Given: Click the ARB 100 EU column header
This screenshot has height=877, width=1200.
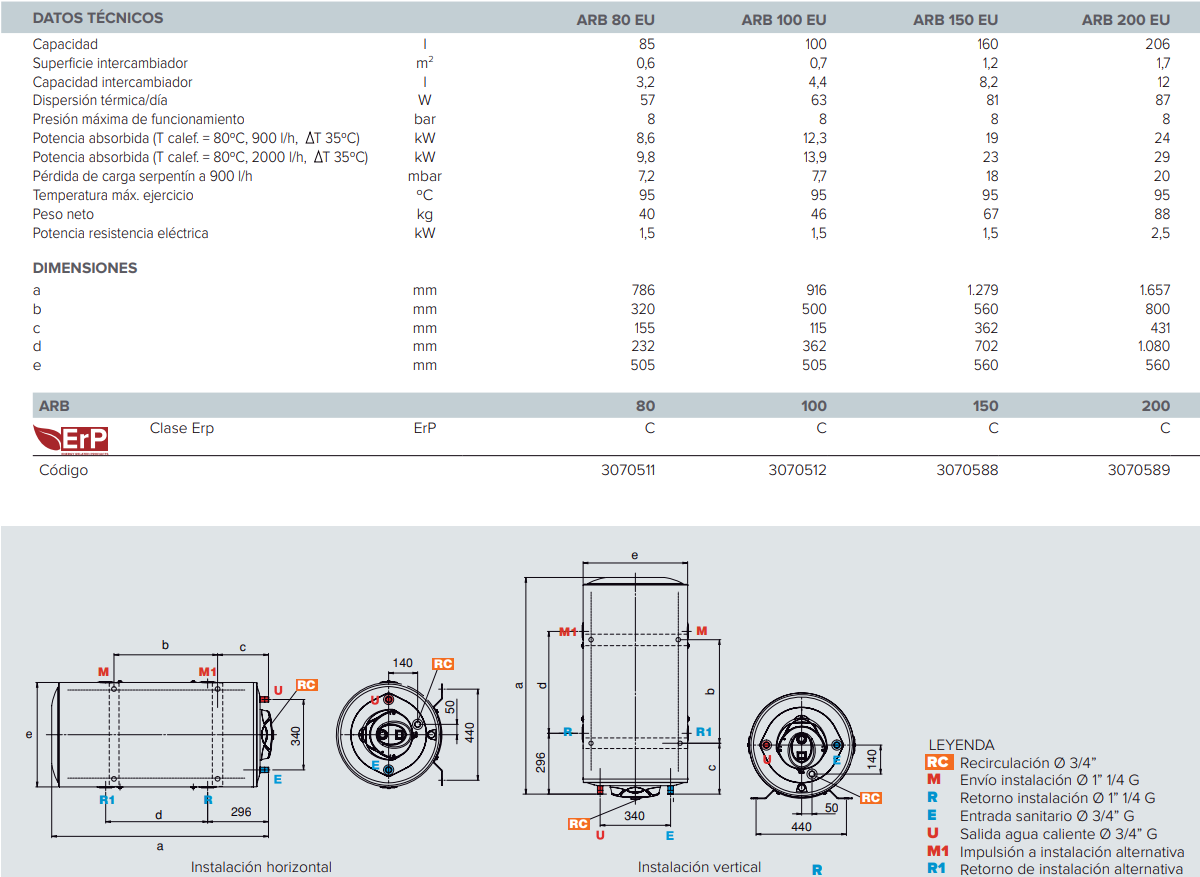Looking at the screenshot, I should pos(784,19).
